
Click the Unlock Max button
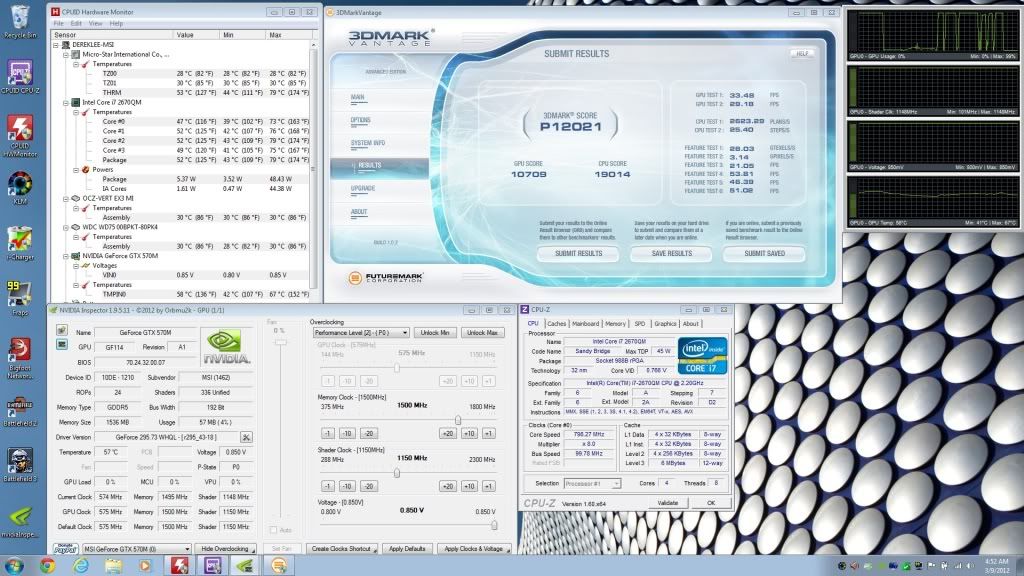(482, 333)
